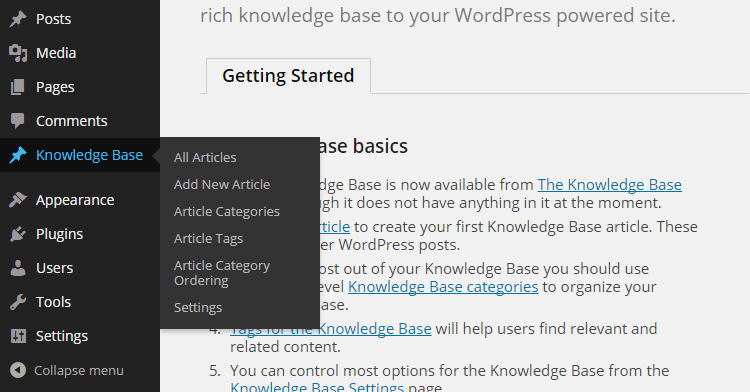Click the Comments speech bubble icon
This screenshot has width=750, height=392.
18,121
